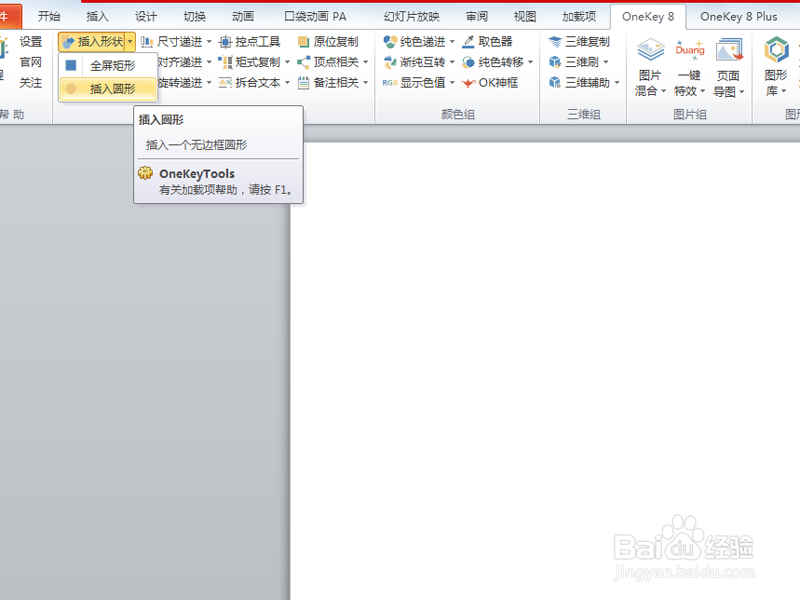Image resolution: width=800 pixels, height=600 pixels.
Task: Switch to the 插入 ribbon tab
Action: pos(97,16)
